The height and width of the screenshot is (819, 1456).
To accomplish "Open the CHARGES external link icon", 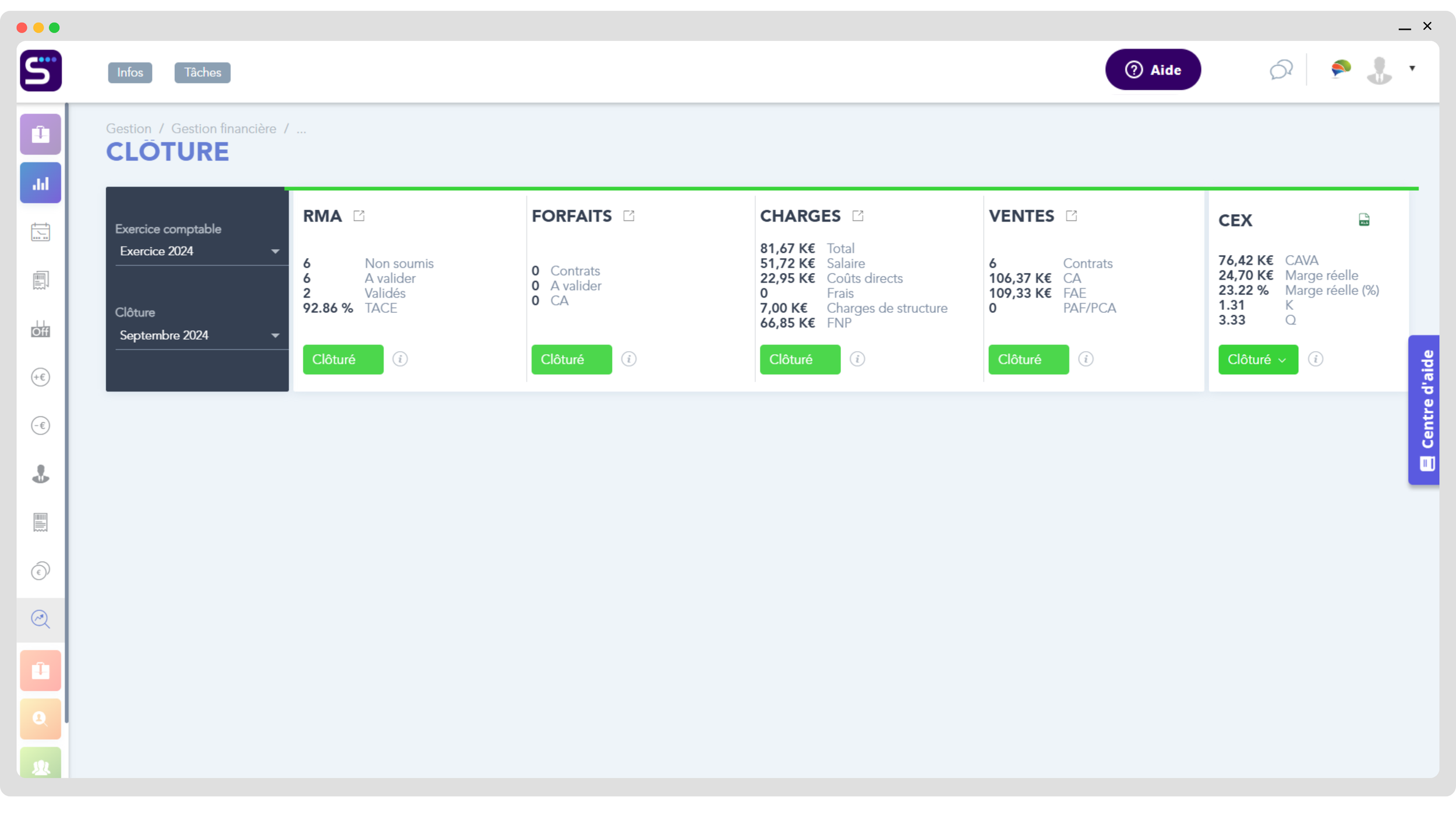I will 857,216.
